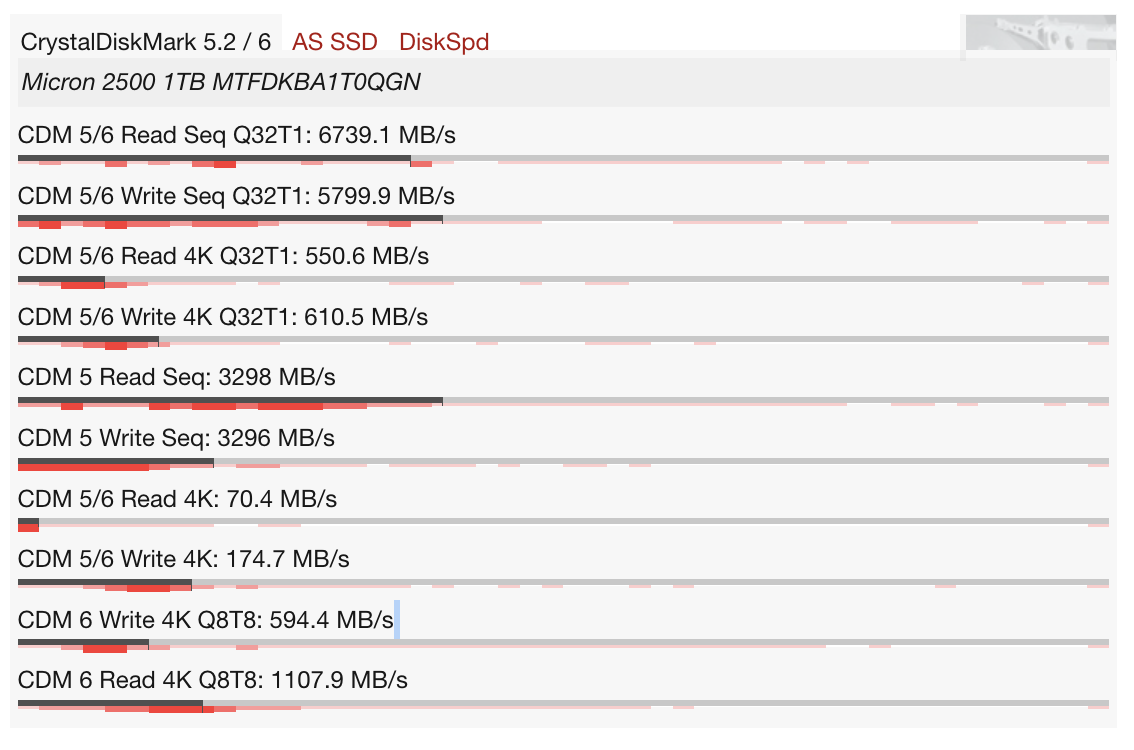
Task: Click the short bar under Read 4K 70.4 MB/s
Action: [28, 523]
